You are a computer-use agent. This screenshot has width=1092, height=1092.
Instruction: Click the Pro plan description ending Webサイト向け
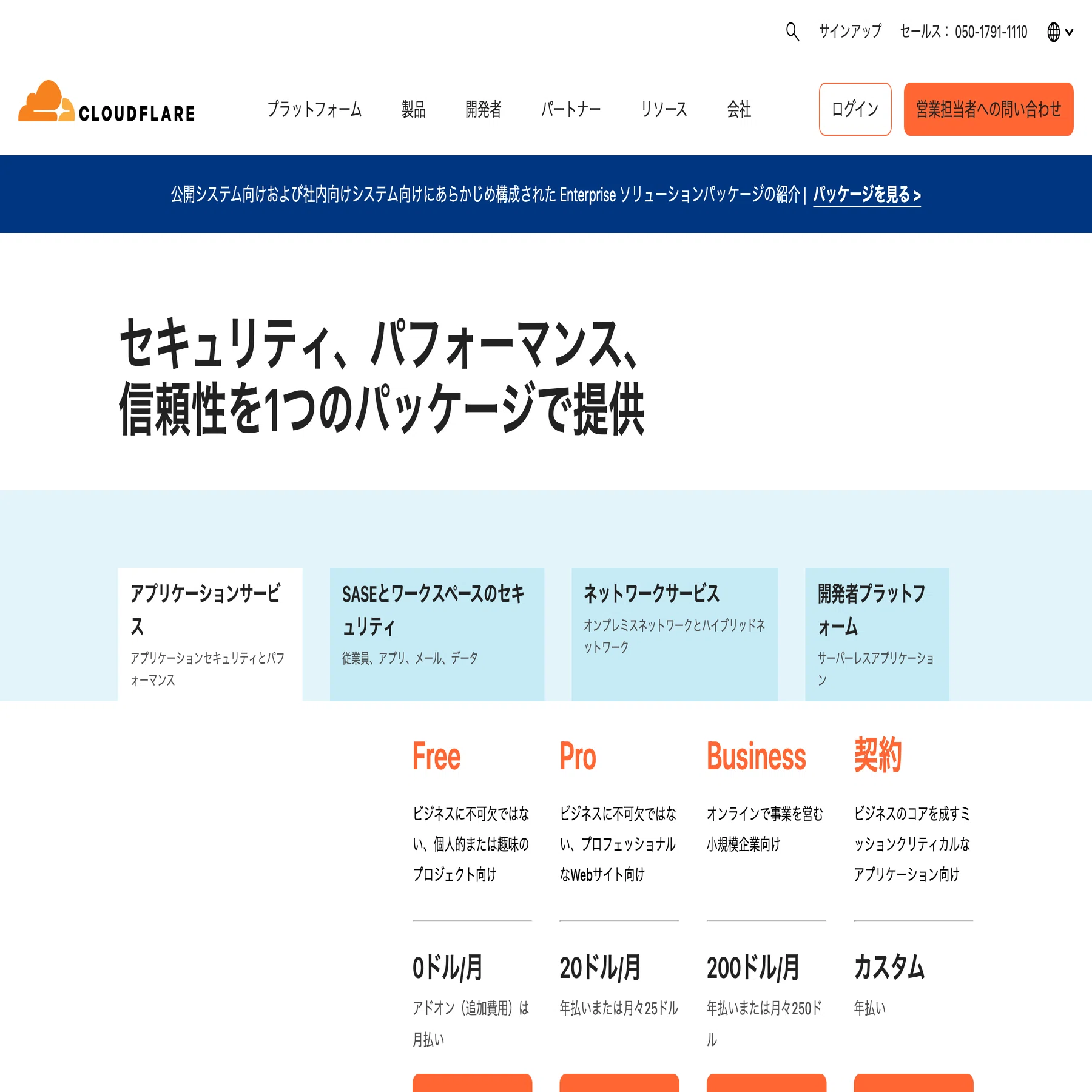tap(618, 844)
